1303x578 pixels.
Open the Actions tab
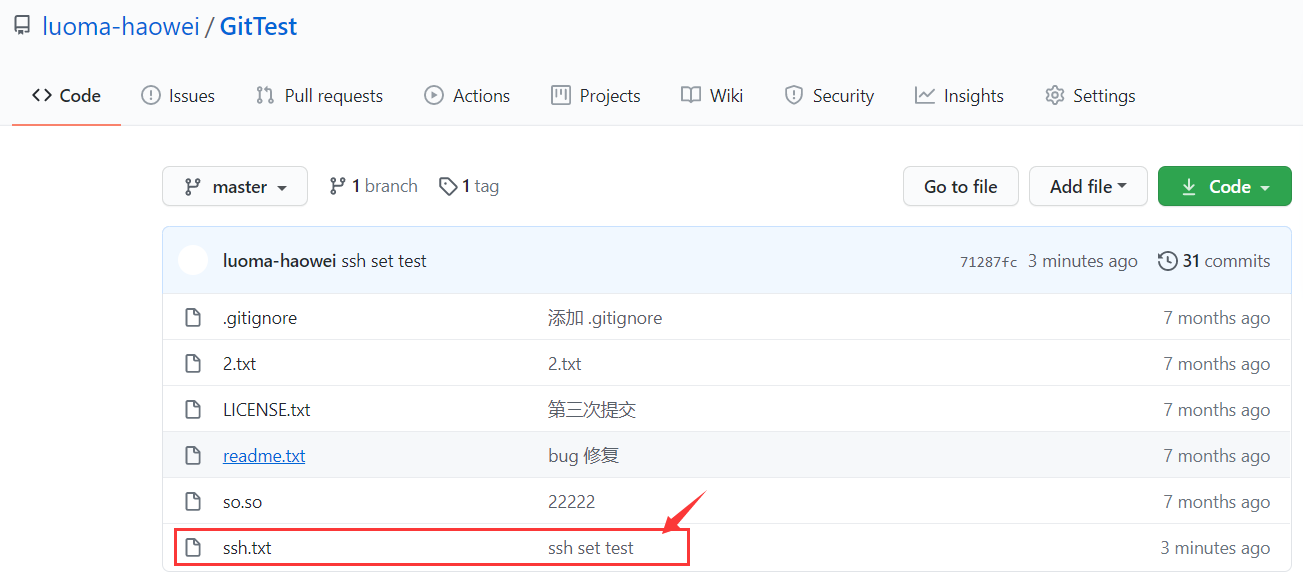coord(467,96)
